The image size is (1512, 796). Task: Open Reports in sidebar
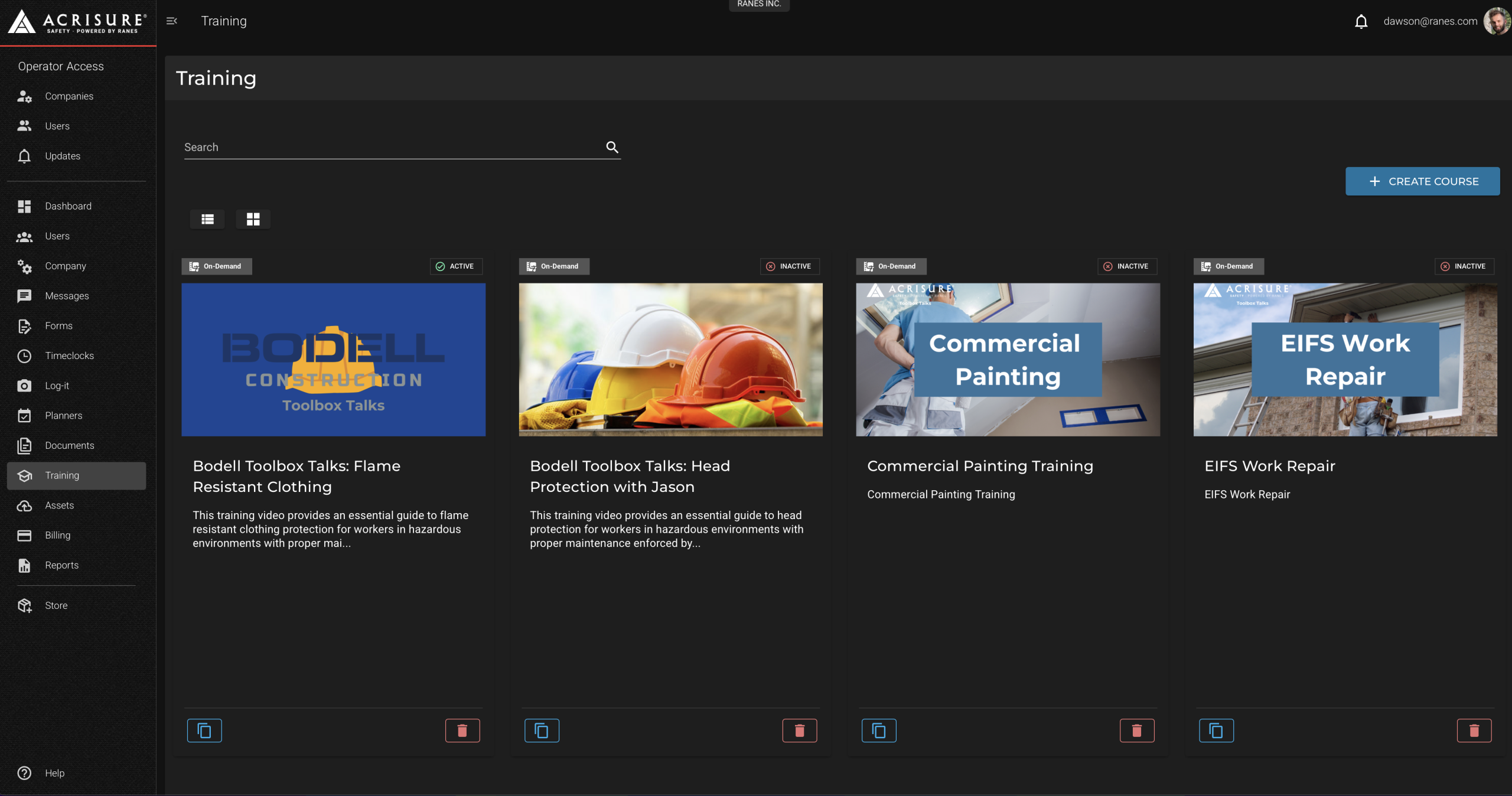77,565
